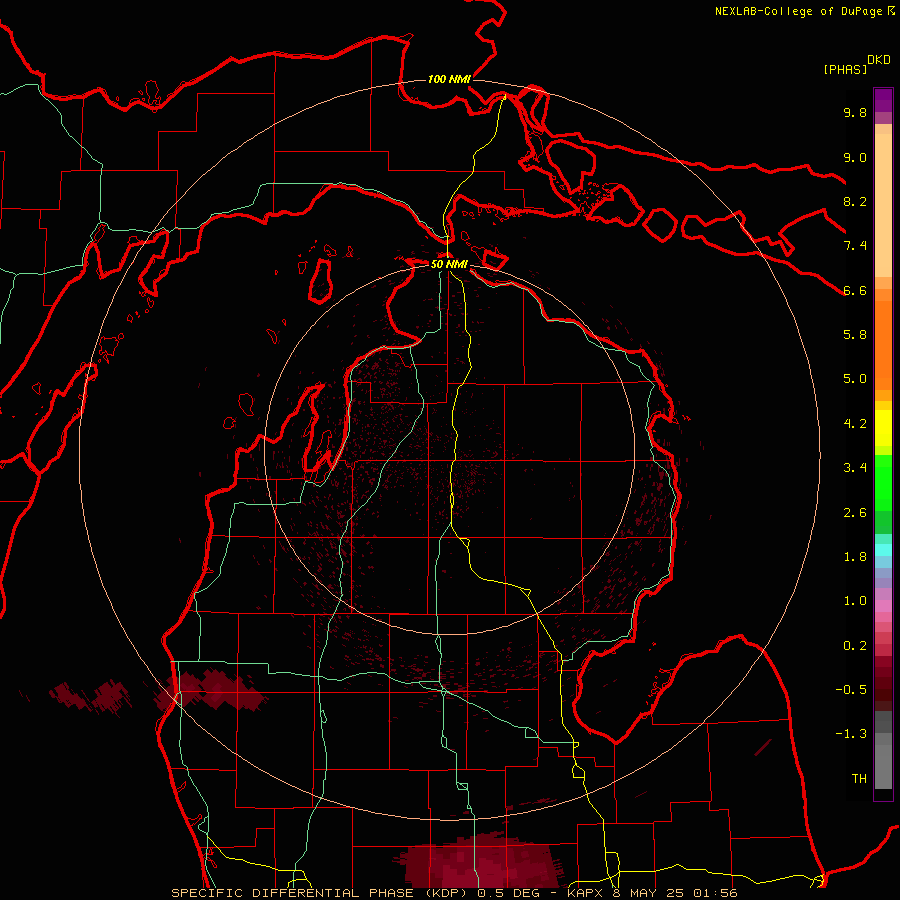Select the 2.6 value on the scale

855,513
